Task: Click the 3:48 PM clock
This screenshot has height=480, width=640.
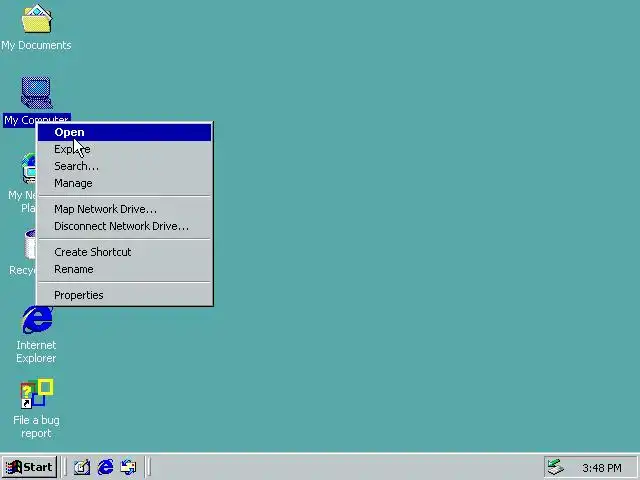Action: pyautogui.click(x=602, y=468)
